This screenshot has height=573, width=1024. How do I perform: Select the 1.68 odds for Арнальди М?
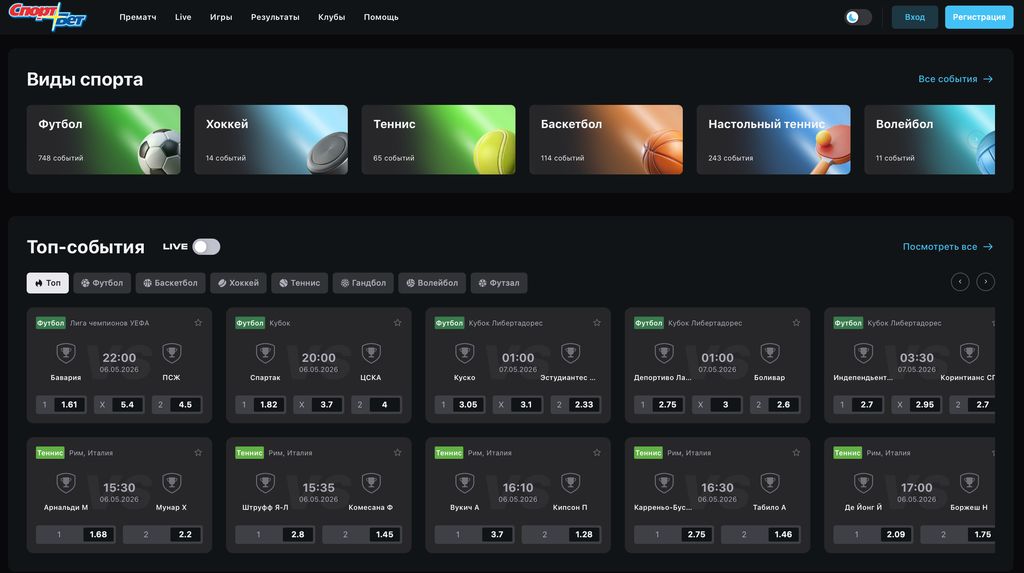click(76, 535)
